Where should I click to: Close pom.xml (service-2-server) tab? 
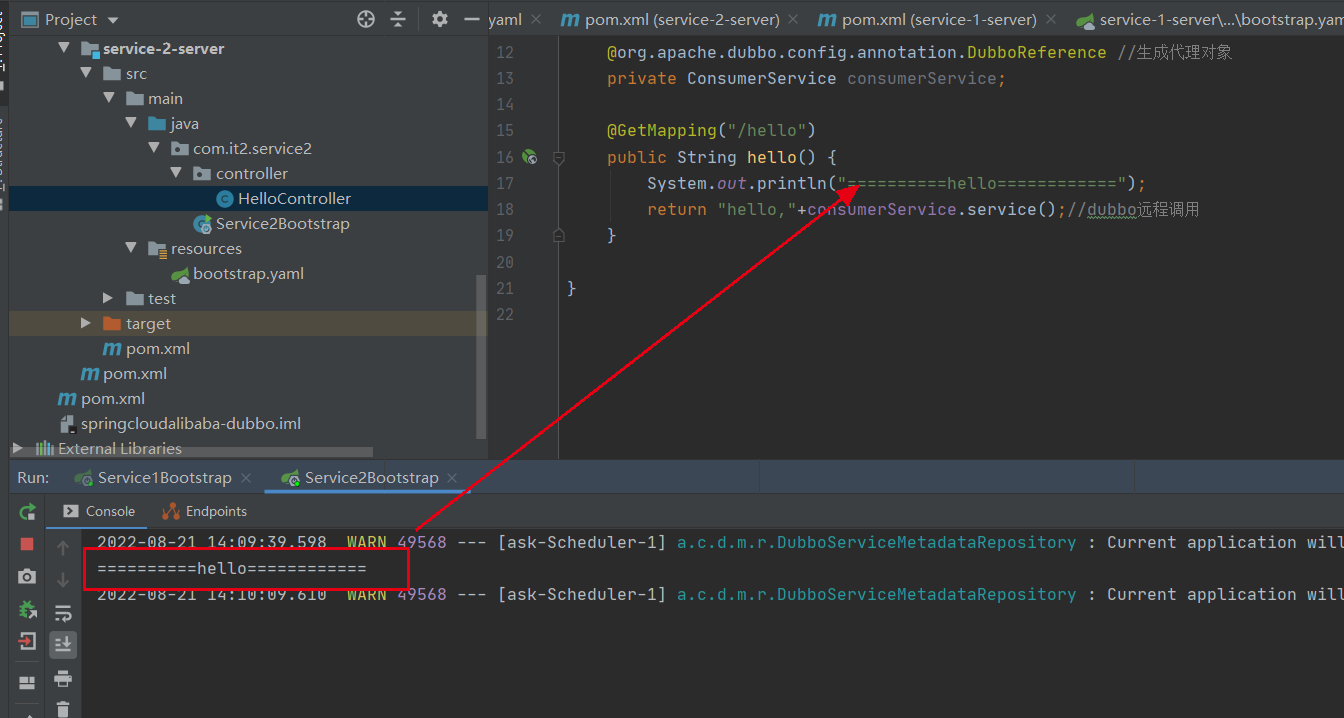coord(792,19)
